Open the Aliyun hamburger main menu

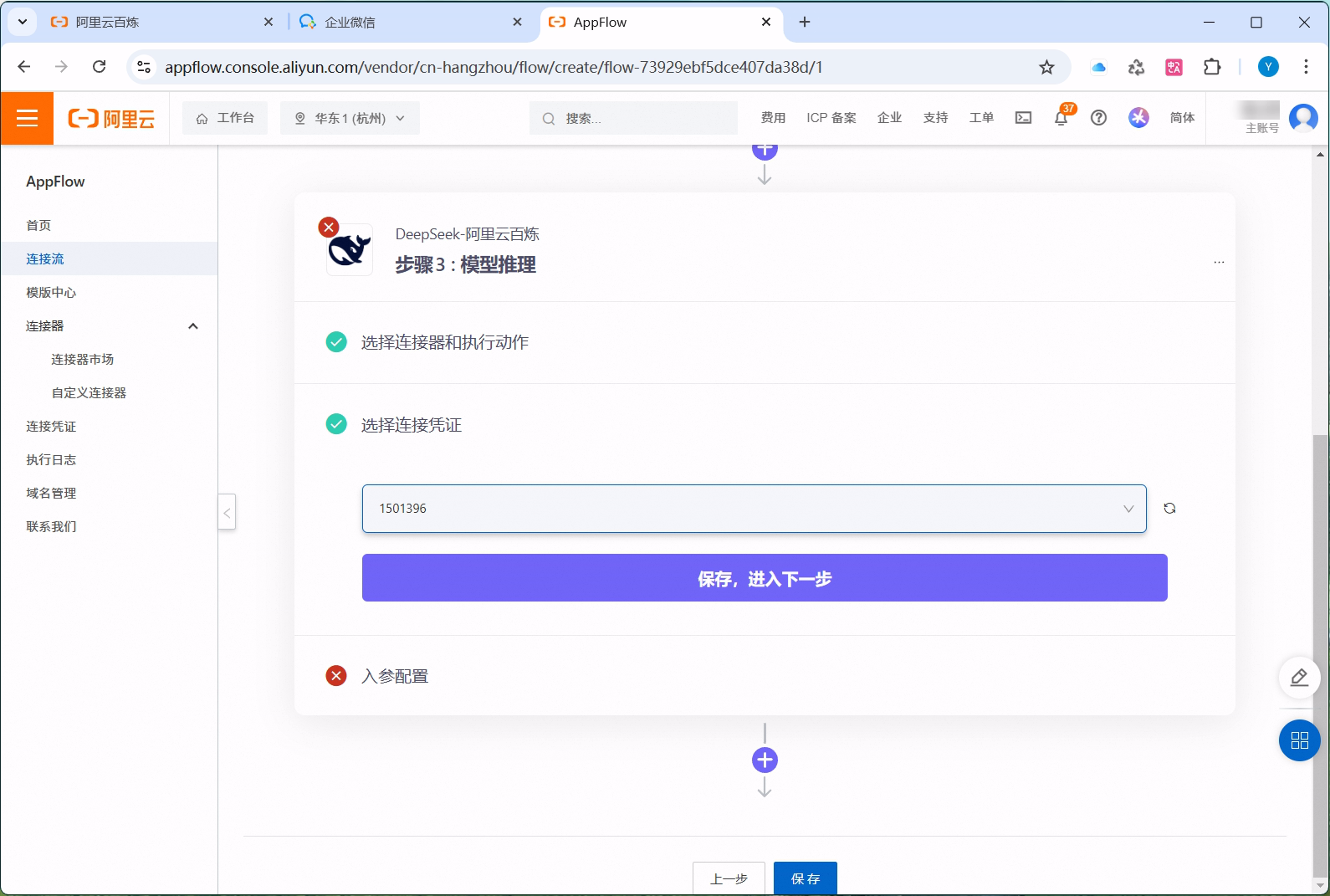point(27,118)
